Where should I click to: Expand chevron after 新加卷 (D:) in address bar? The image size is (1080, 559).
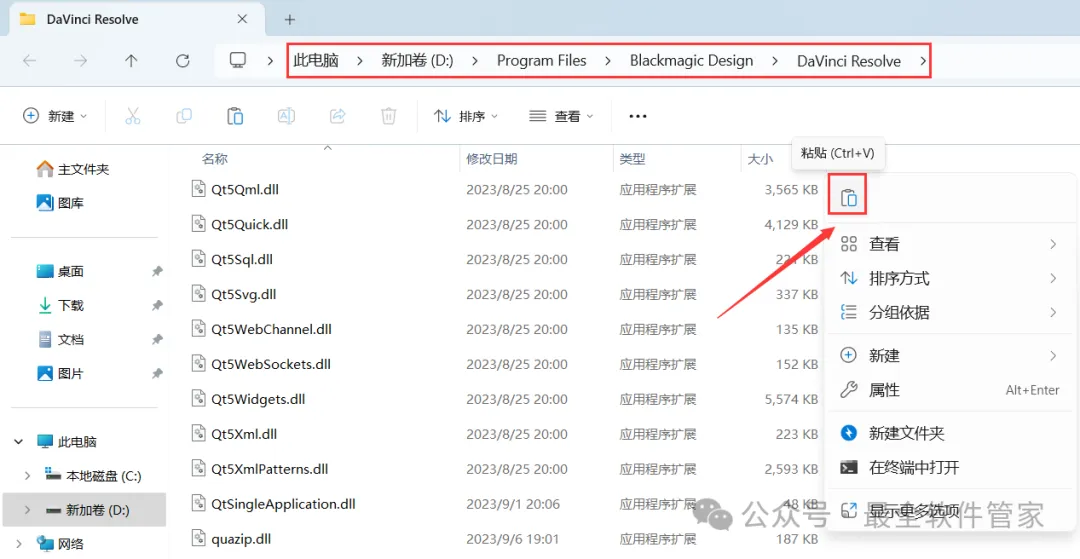[475, 61]
